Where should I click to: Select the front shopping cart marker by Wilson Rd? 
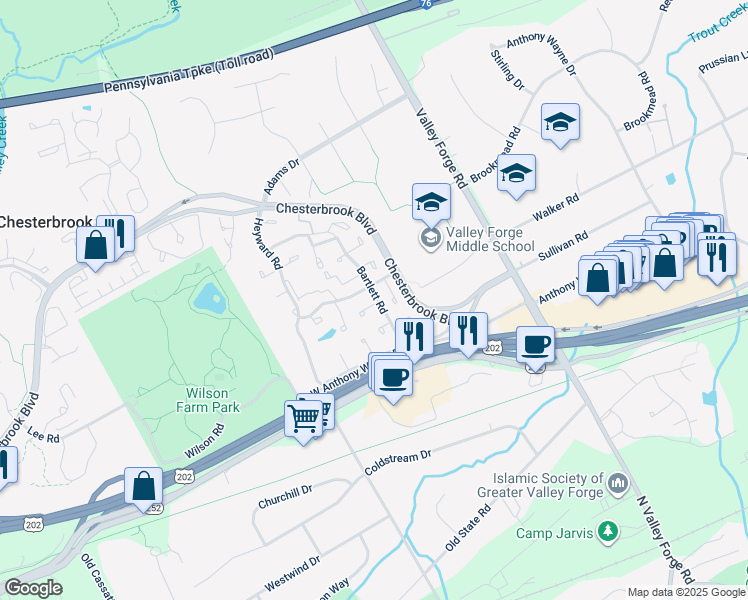click(304, 422)
